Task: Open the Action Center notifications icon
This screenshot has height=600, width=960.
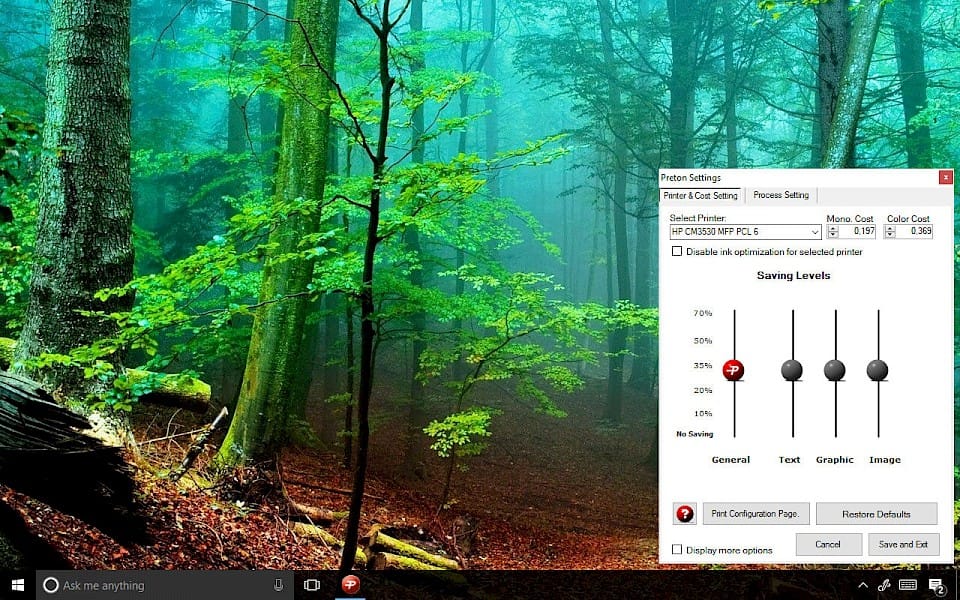Action: click(936, 585)
